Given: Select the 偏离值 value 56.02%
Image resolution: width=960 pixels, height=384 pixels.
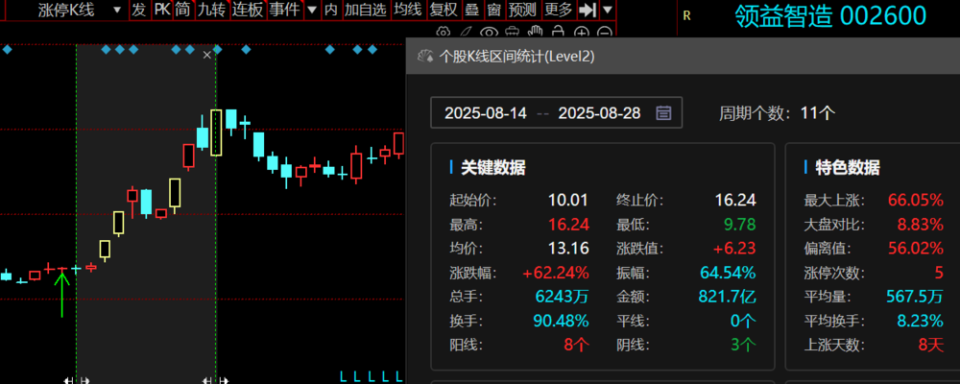Looking at the screenshot, I should [915, 248].
